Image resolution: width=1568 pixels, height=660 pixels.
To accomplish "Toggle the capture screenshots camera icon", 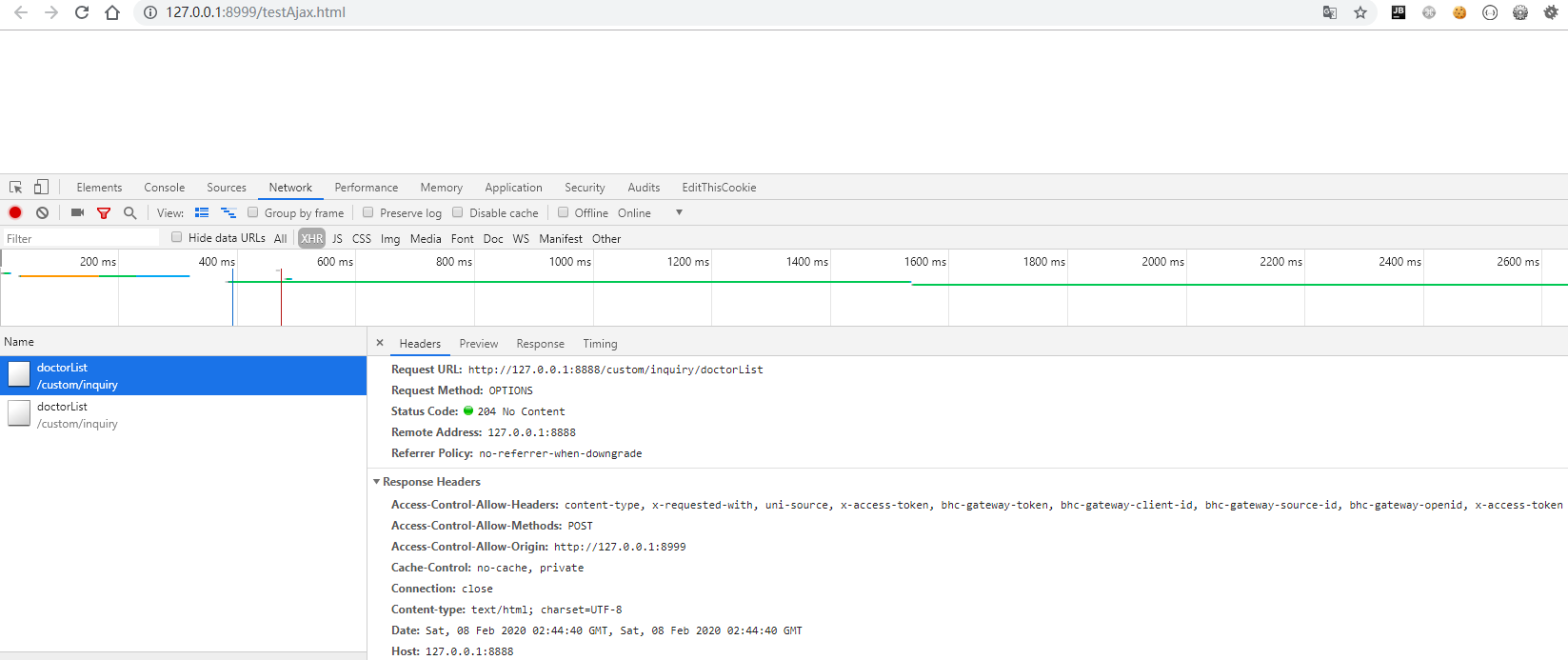I will (77, 212).
